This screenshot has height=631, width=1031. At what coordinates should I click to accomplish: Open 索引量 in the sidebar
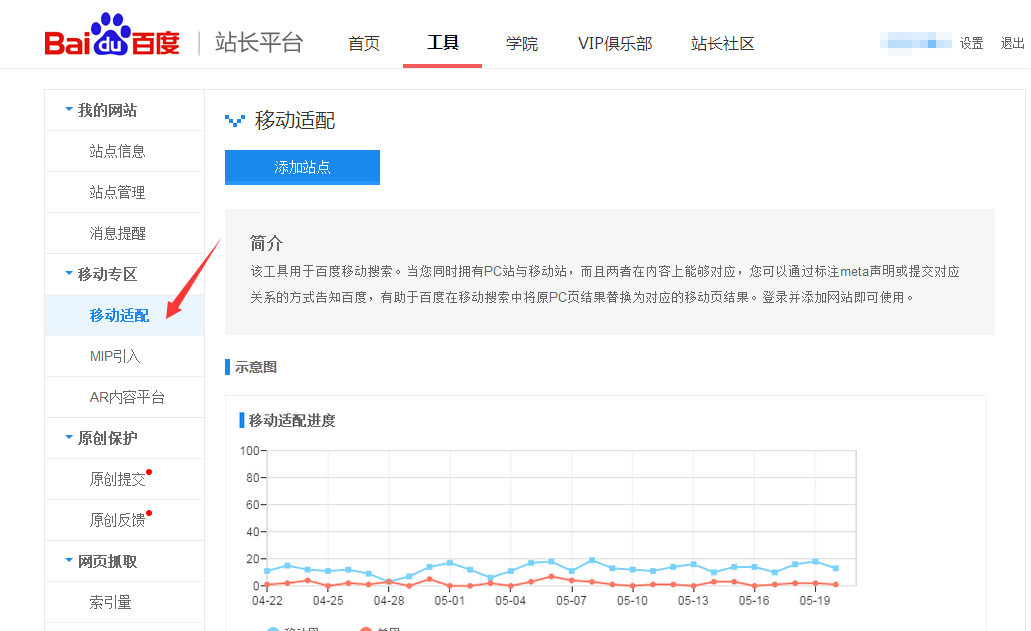coord(110,602)
